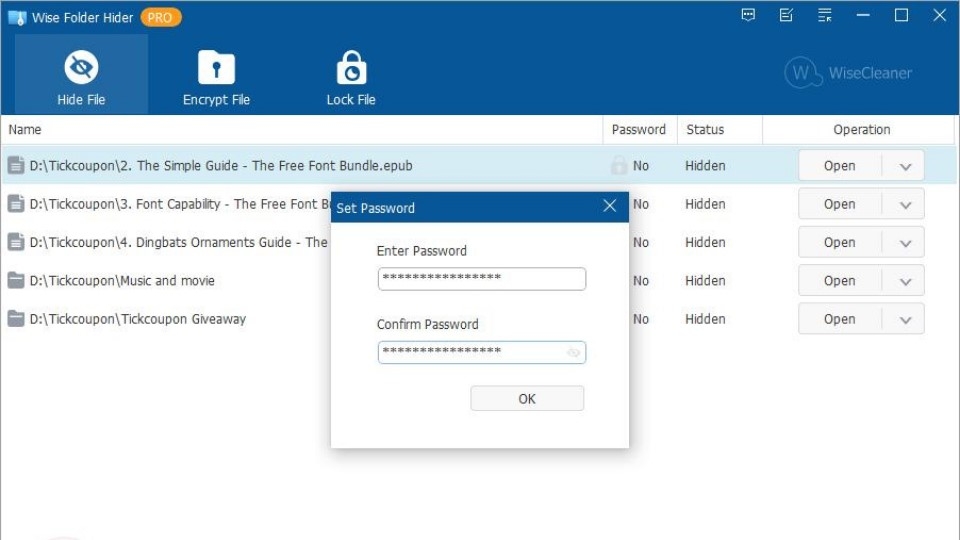Click the Confirm Password field
This screenshot has width=960, height=540.
482,352
